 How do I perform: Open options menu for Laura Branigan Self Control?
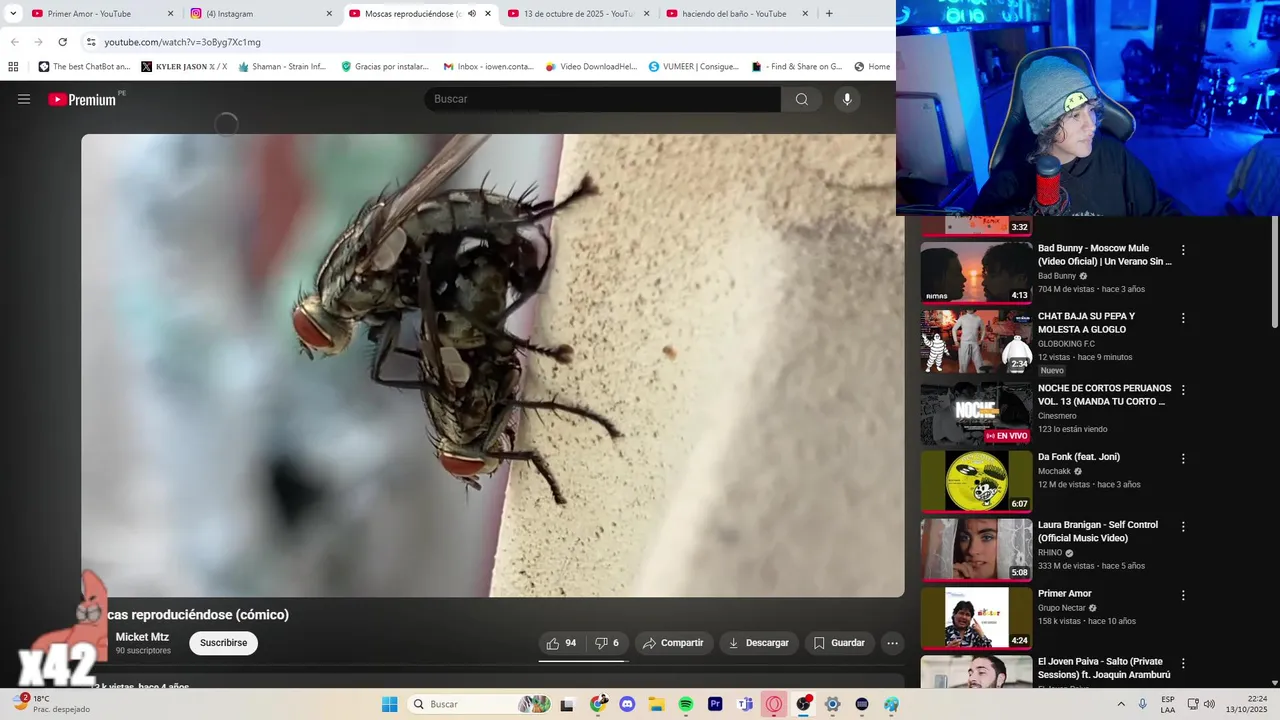(x=1183, y=526)
